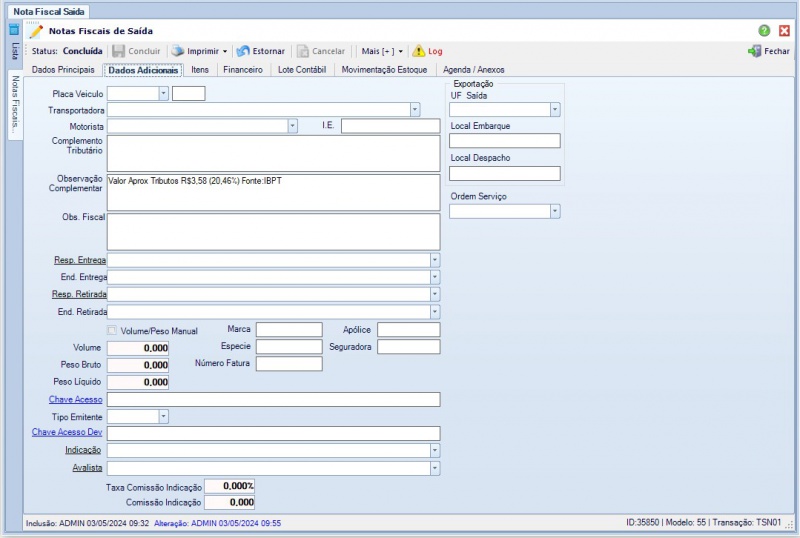The height and width of the screenshot is (538, 800).
Task: Click the Fechar exit icon
Action: pos(755,51)
